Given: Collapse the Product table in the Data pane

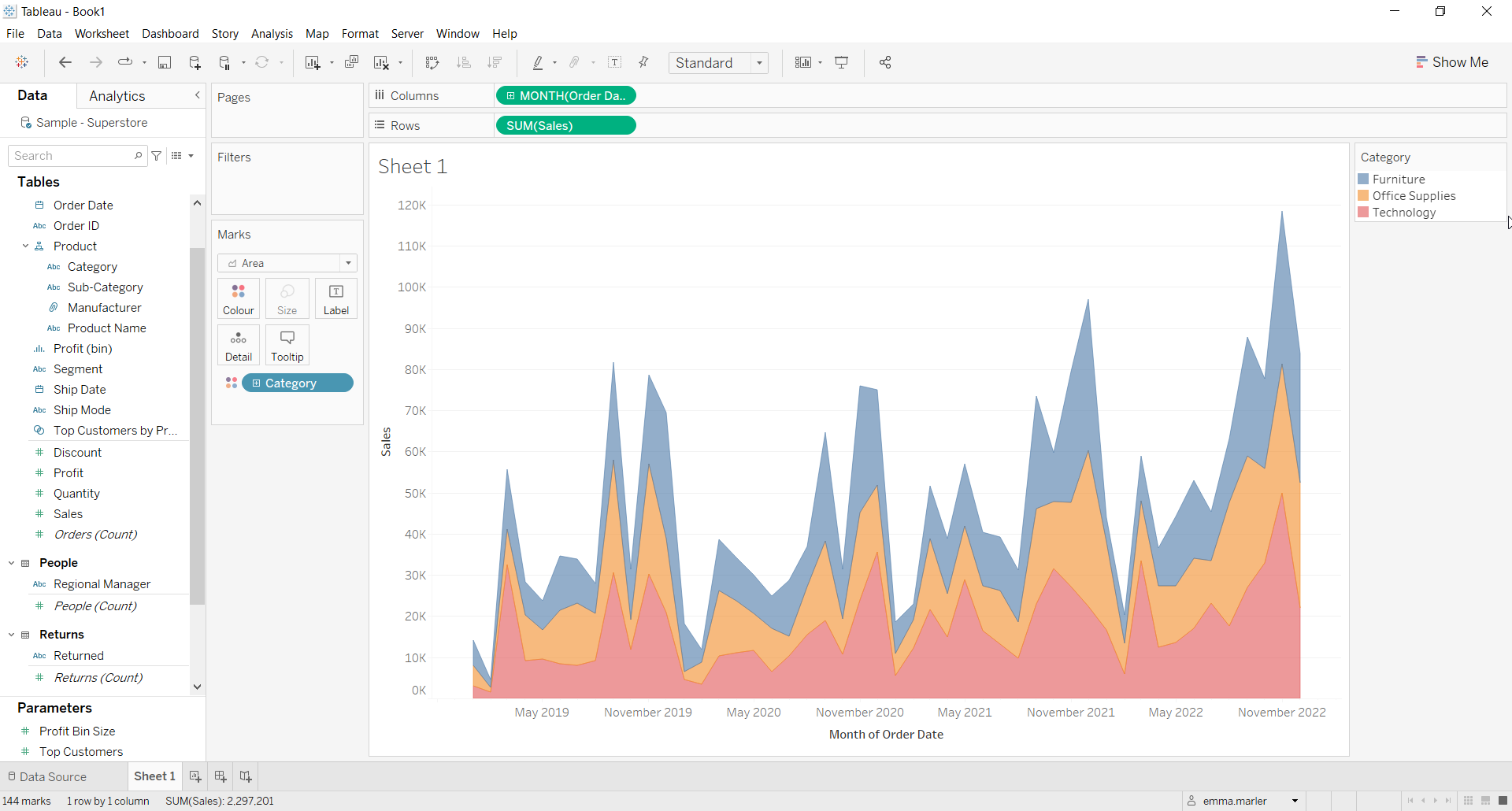Looking at the screenshot, I should [x=26, y=246].
